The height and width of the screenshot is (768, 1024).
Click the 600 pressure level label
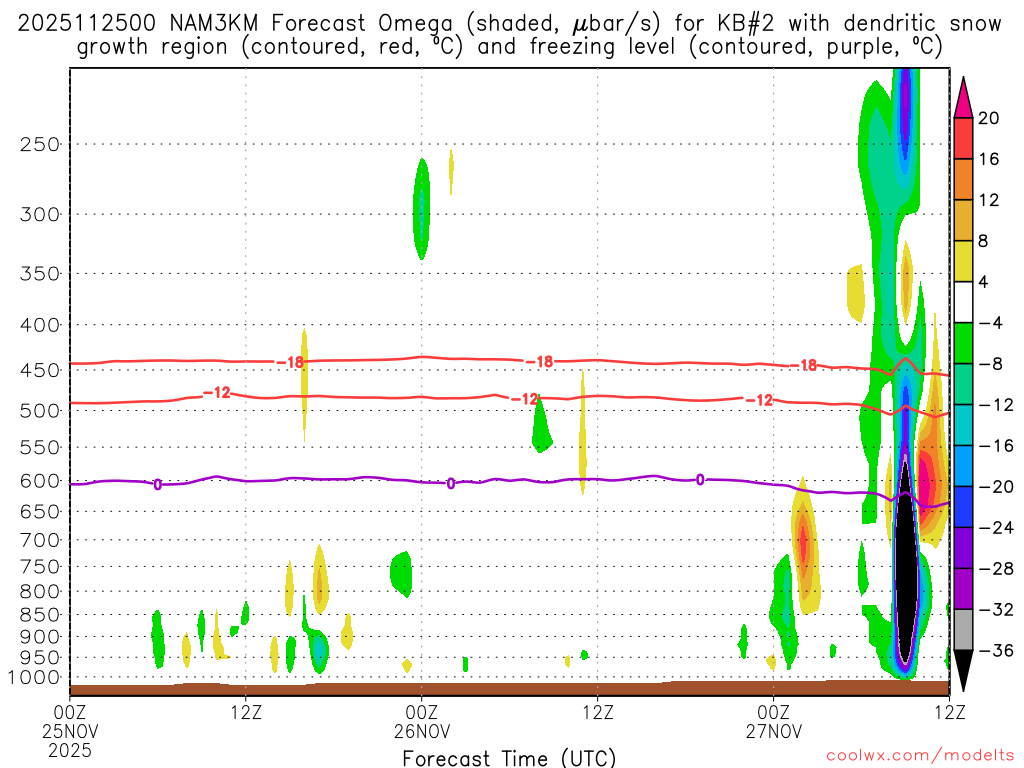40,481
